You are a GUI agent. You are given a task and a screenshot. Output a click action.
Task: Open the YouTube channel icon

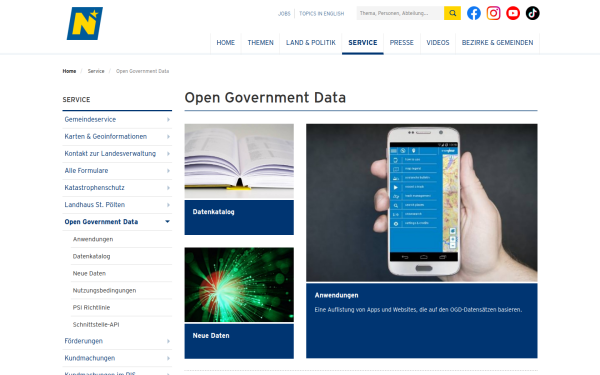(513, 13)
